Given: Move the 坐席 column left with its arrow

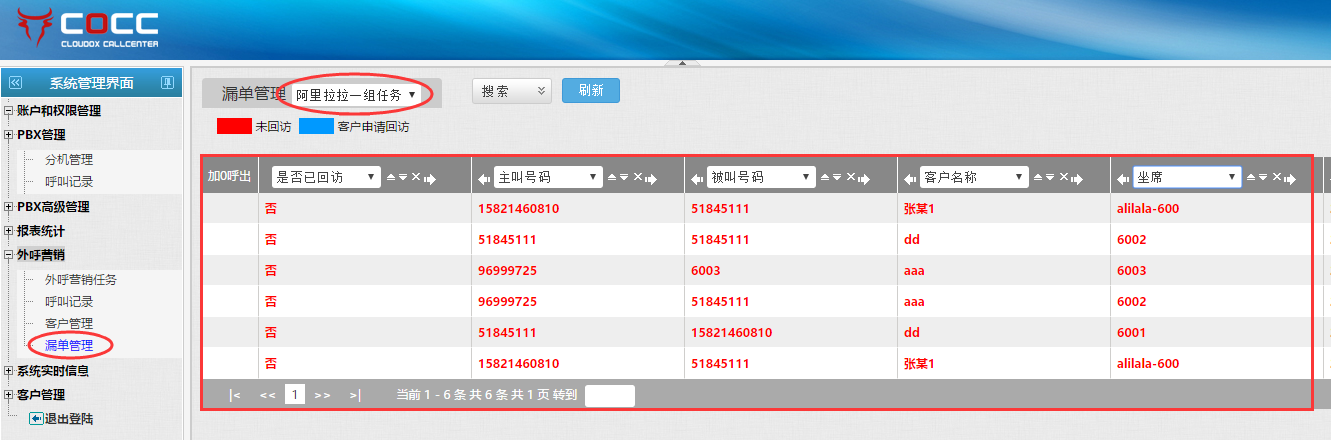Looking at the screenshot, I should [x=1123, y=178].
